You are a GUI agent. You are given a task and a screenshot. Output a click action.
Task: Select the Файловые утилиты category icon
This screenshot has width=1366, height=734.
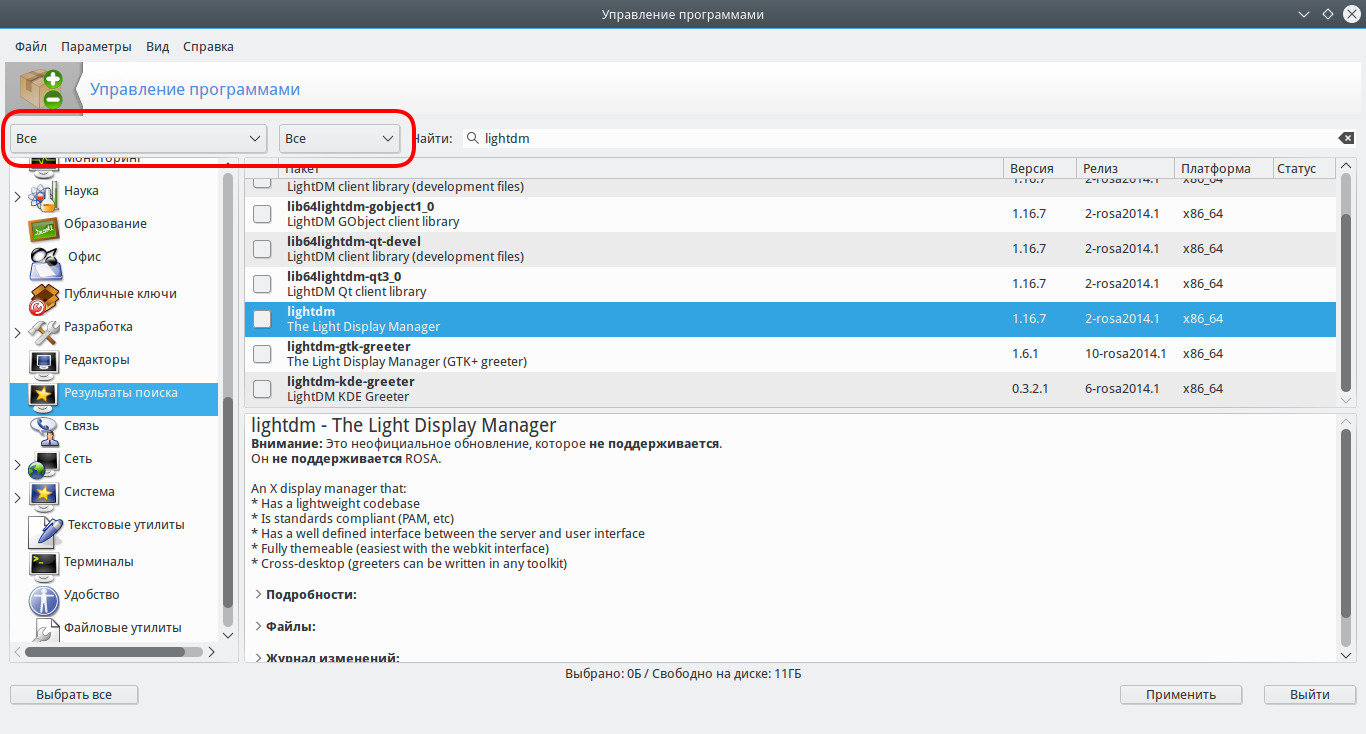(x=46, y=632)
